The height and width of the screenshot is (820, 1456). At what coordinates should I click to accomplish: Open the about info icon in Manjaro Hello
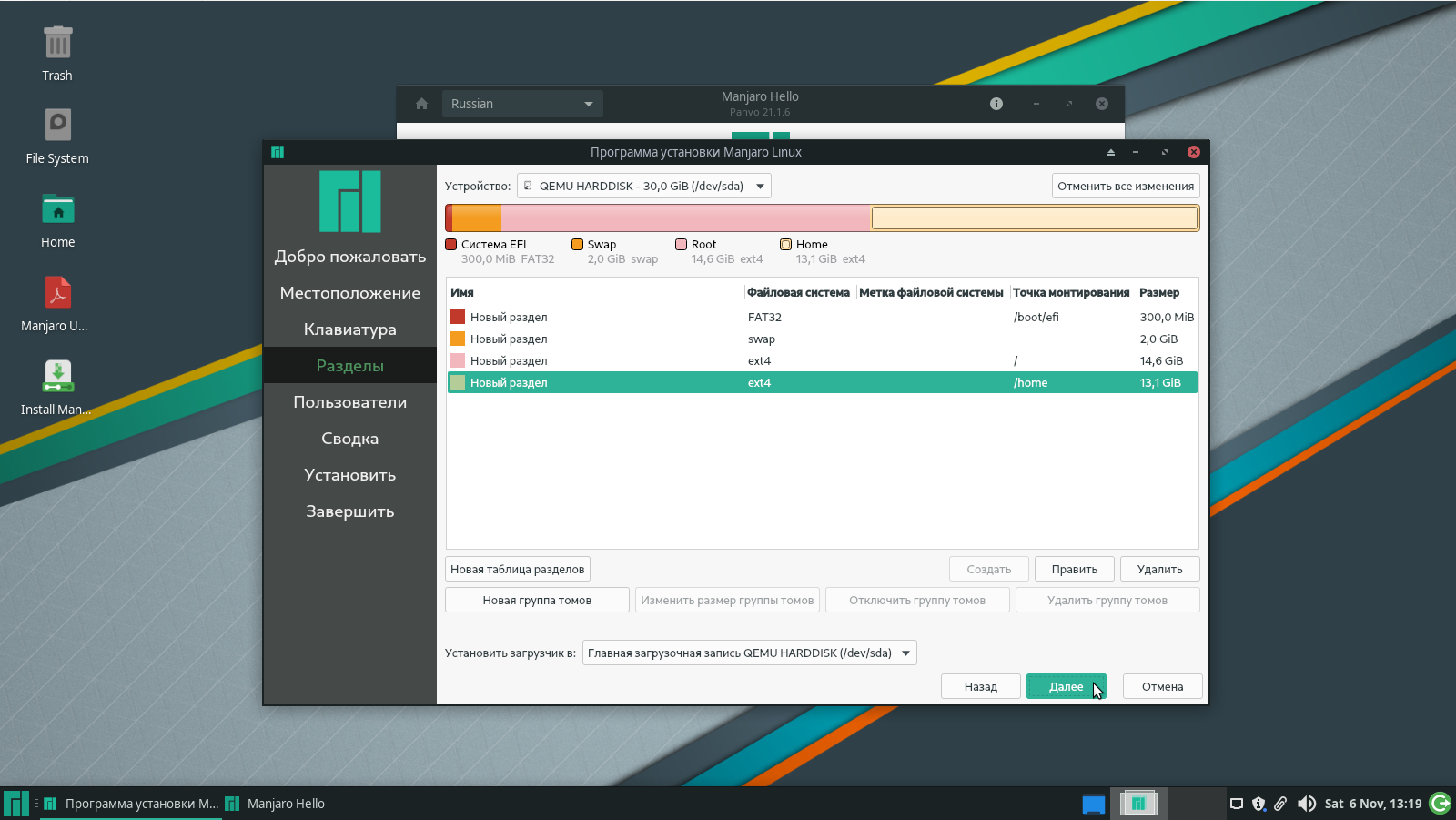[x=996, y=104]
